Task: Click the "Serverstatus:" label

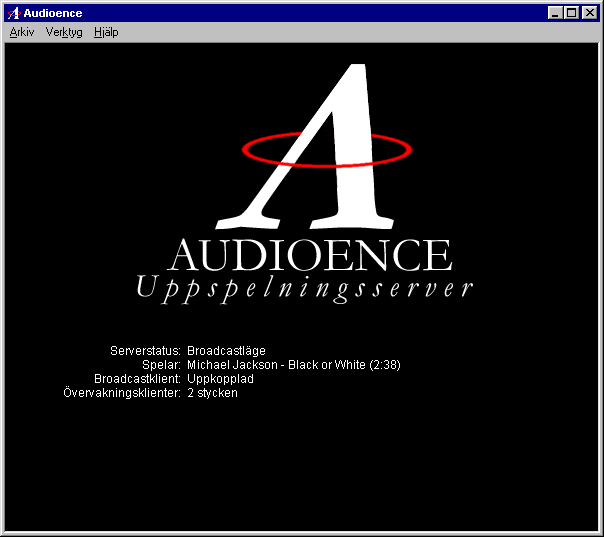Action: click(x=145, y=351)
